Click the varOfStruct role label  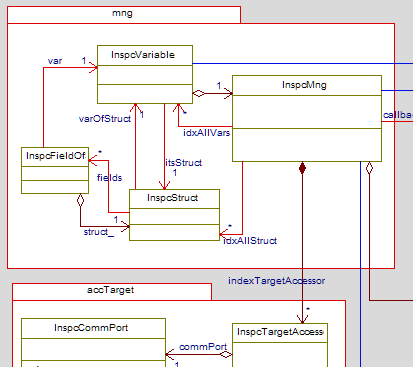pyautogui.click(x=105, y=119)
